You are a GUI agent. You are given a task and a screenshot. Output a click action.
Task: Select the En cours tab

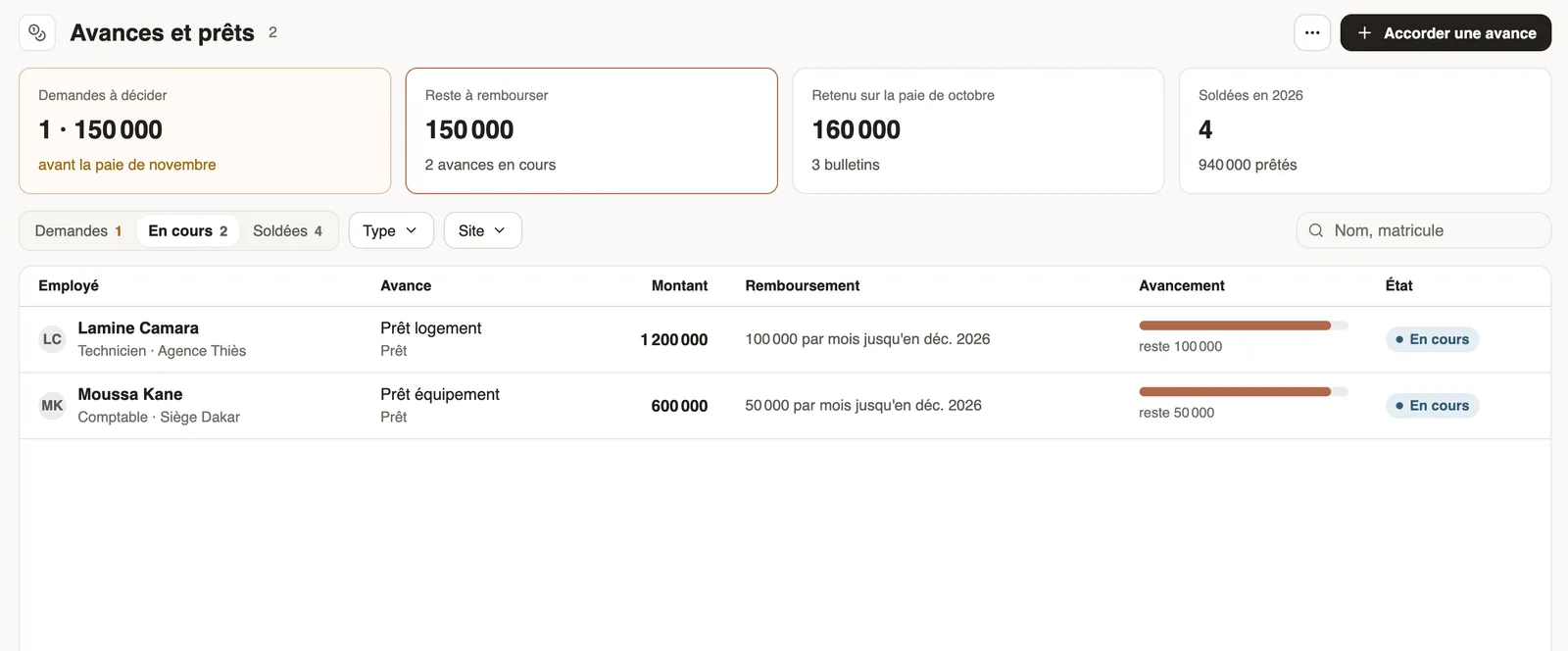coord(188,231)
